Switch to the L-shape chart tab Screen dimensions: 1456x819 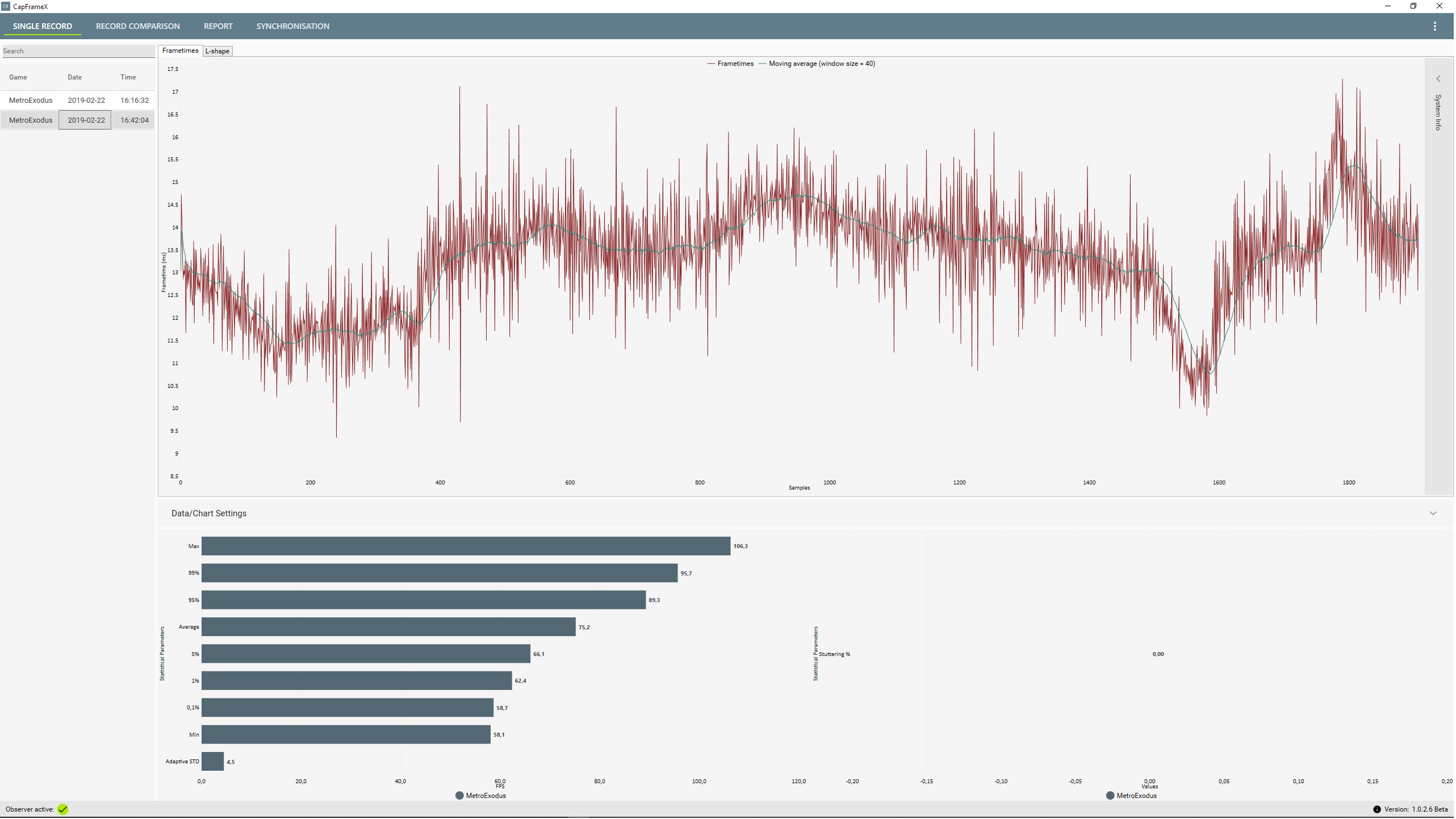click(x=217, y=51)
